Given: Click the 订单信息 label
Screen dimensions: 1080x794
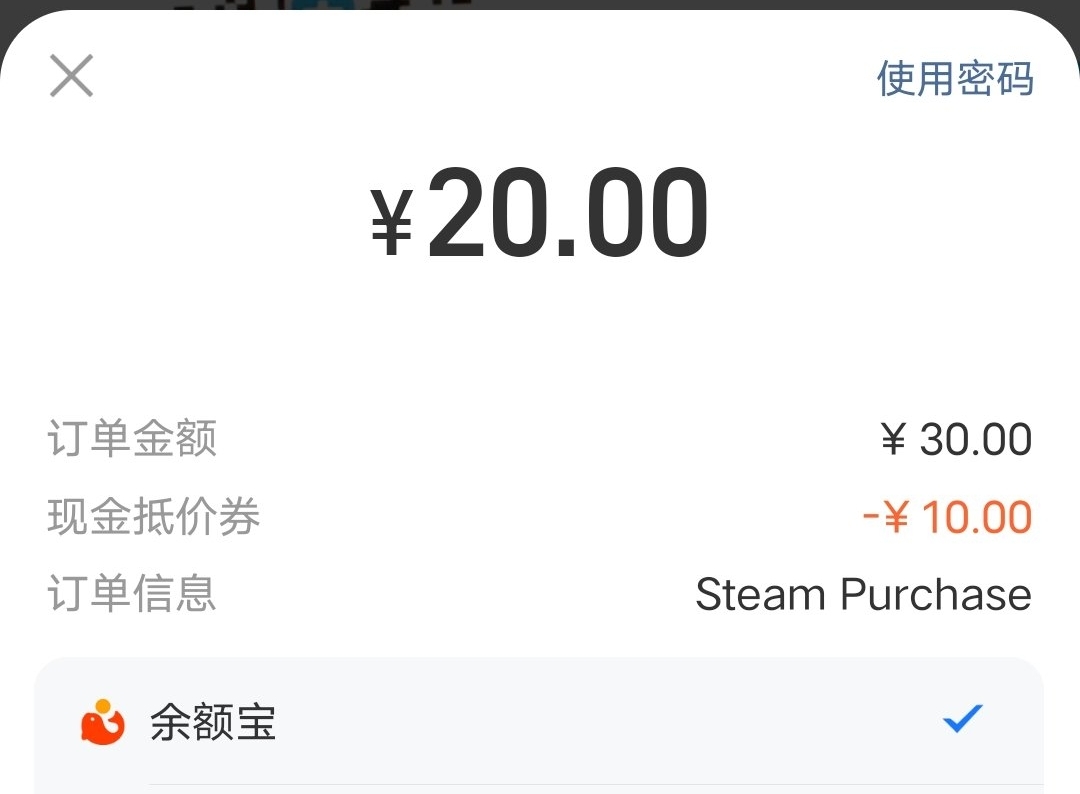Looking at the screenshot, I should [132, 594].
